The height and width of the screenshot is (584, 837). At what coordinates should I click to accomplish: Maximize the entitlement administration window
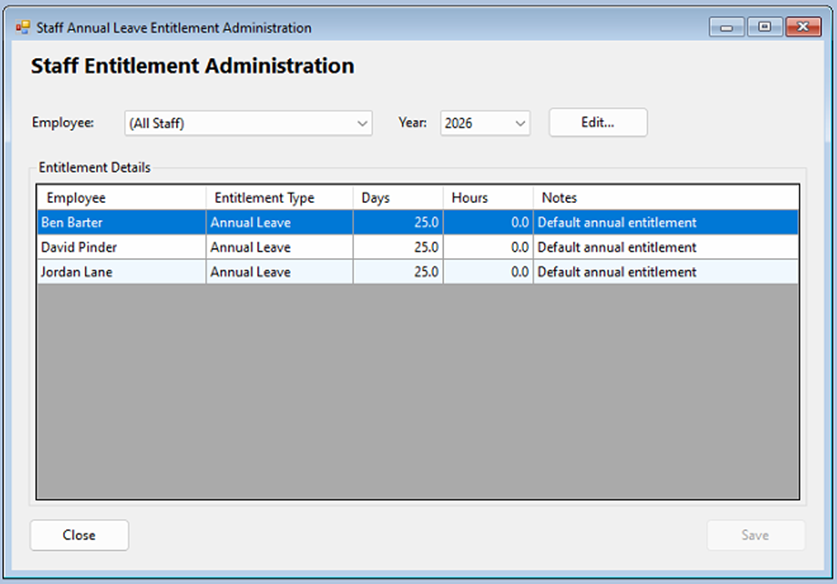[x=764, y=27]
